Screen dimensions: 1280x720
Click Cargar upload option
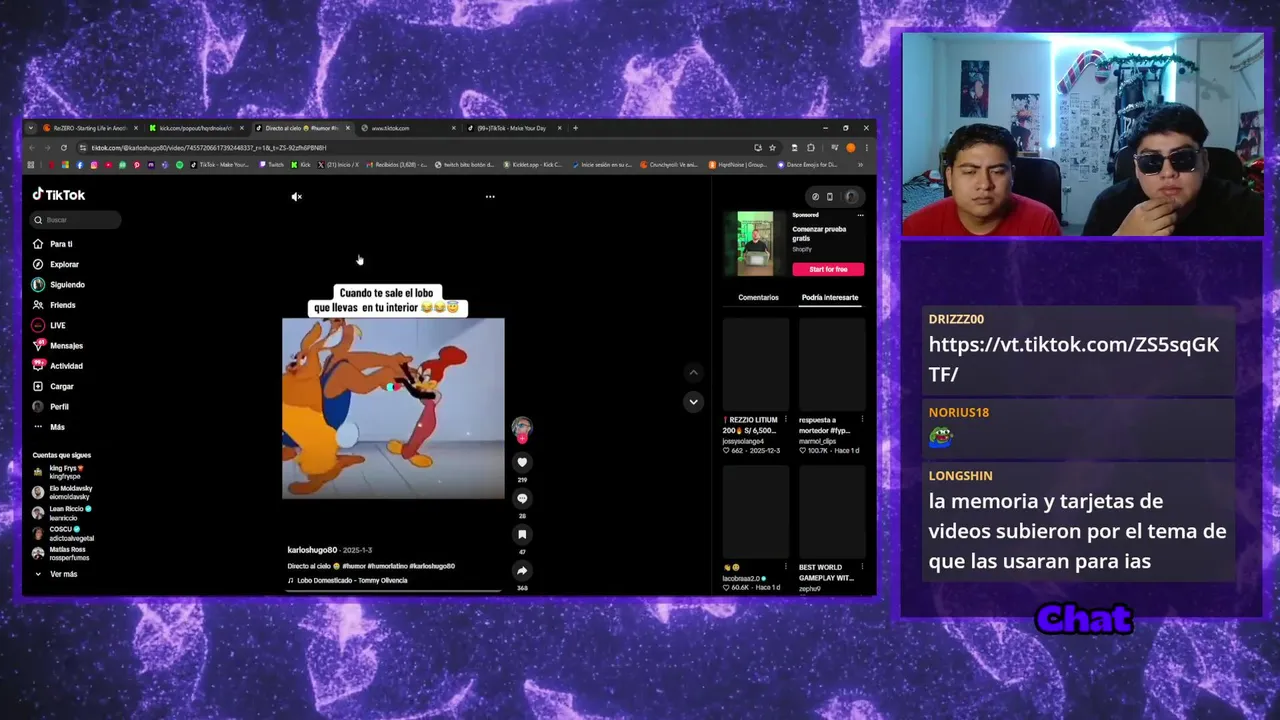click(52, 386)
